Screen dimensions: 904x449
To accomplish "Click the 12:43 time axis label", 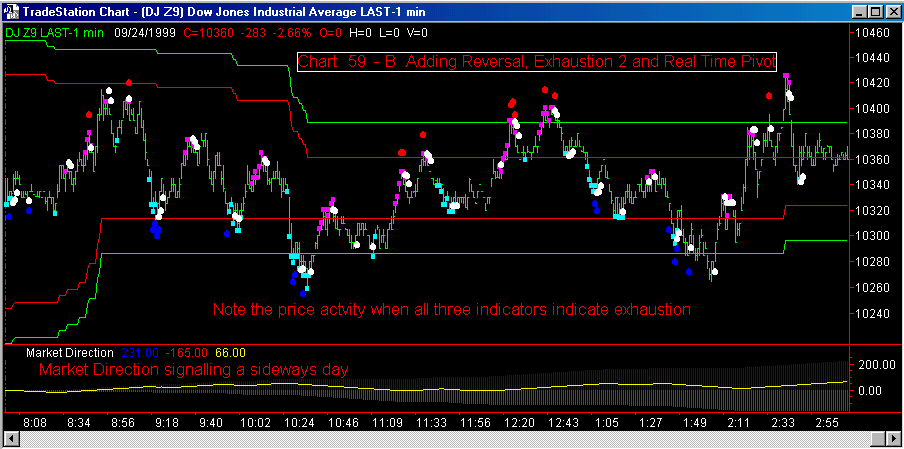I will (x=563, y=422).
